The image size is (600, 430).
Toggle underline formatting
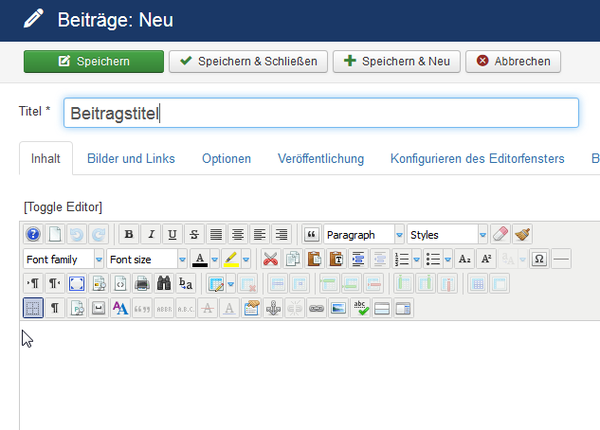pos(173,235)
